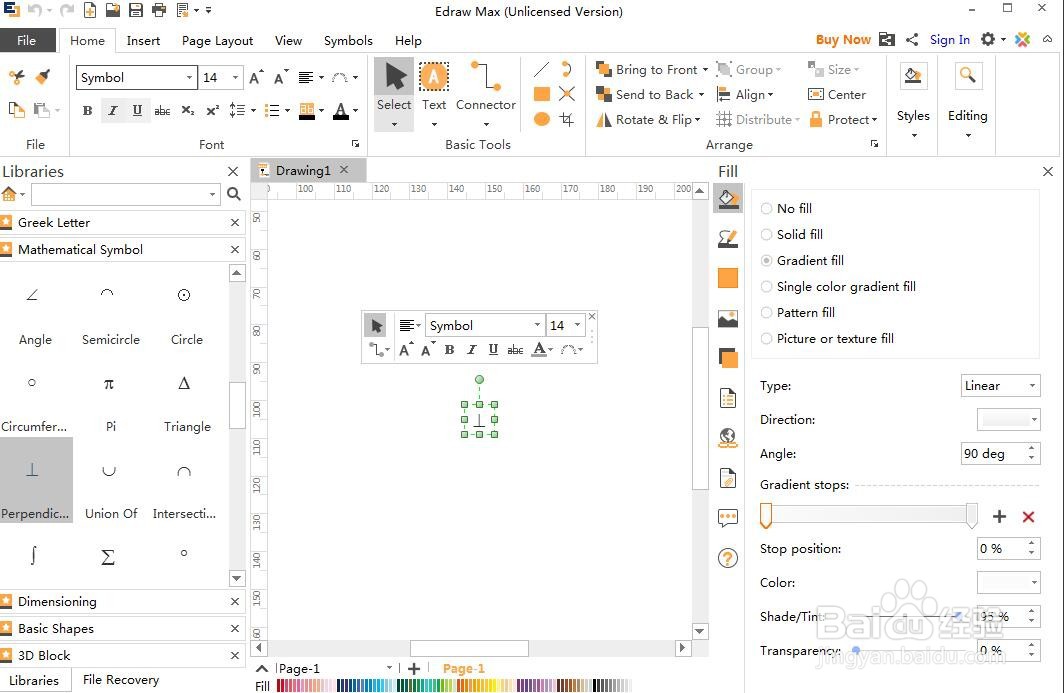Select the Solid fill option
The height and width of the screenshot is (693, 1064).
792,234
